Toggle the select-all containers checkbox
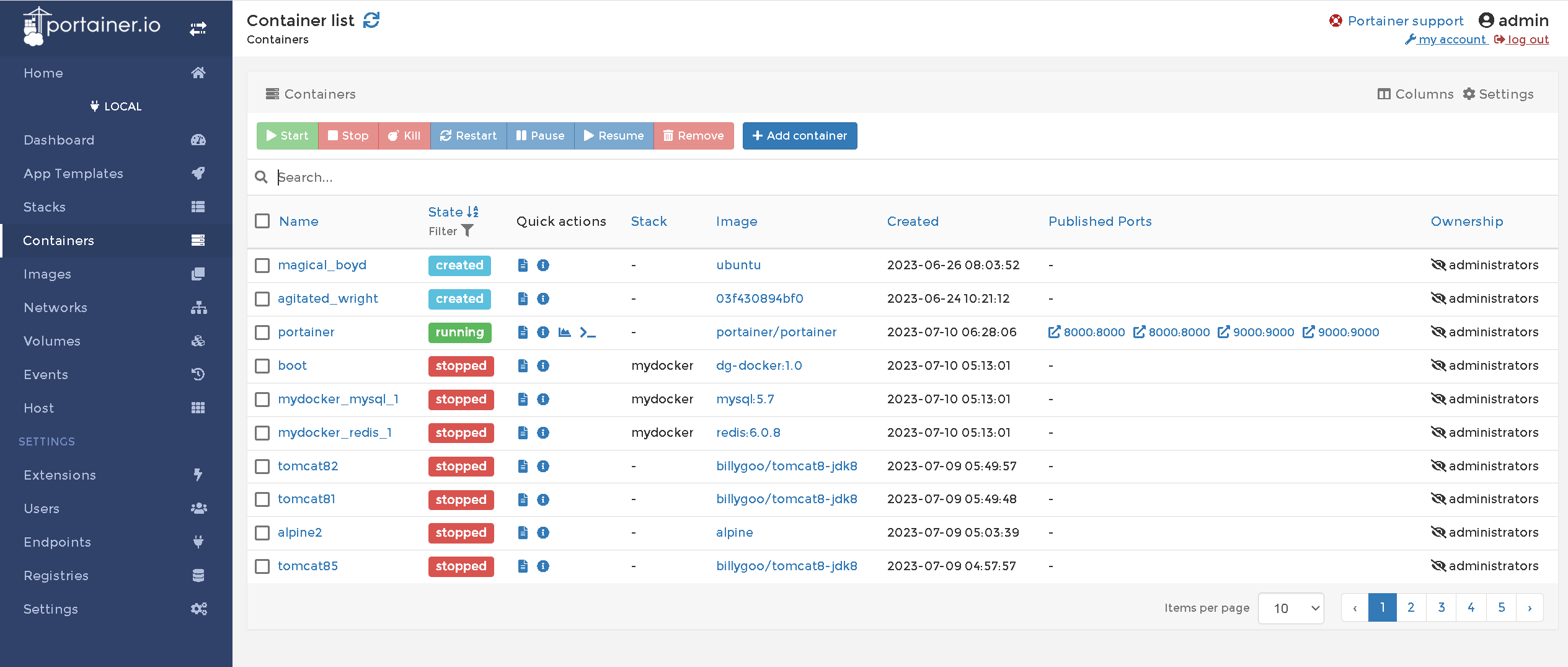The height and width of the screenshot is (667, 1568). tap(262, 221)
